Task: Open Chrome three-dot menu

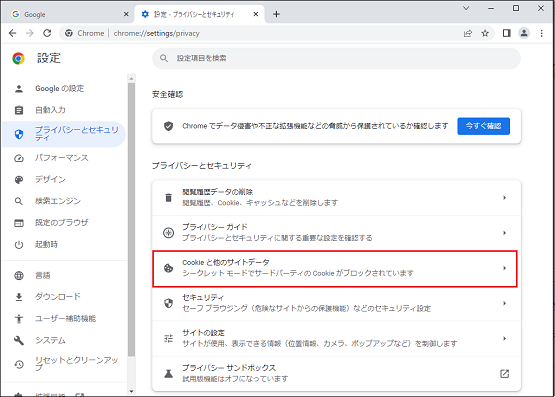Action: (542, 33)
